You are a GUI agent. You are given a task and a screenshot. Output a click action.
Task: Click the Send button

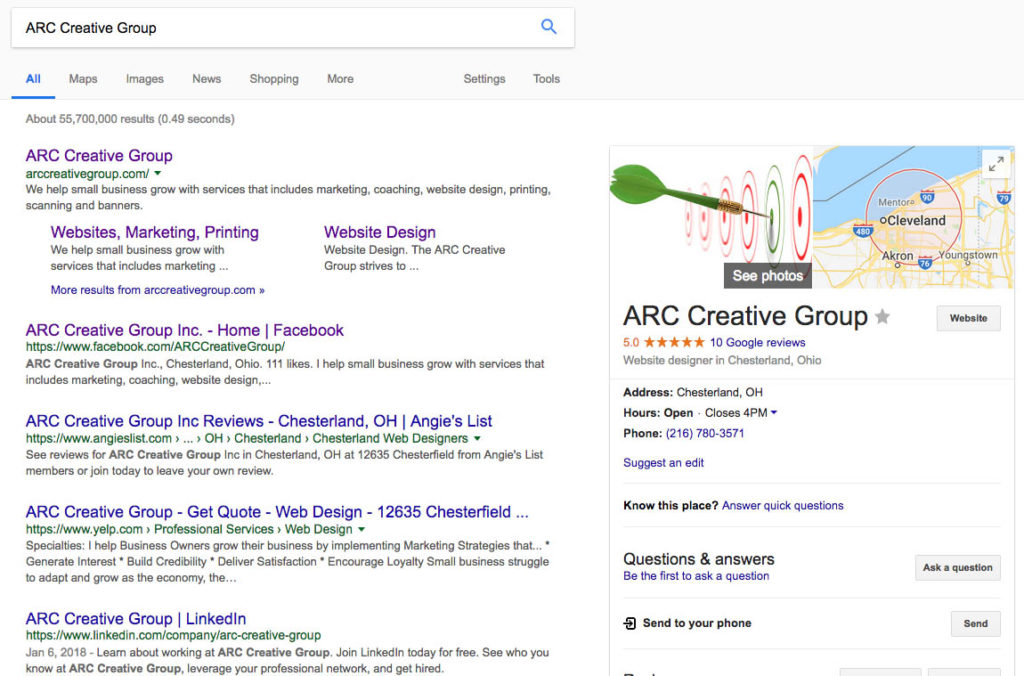pyautogui.click(x=975, y=624)
